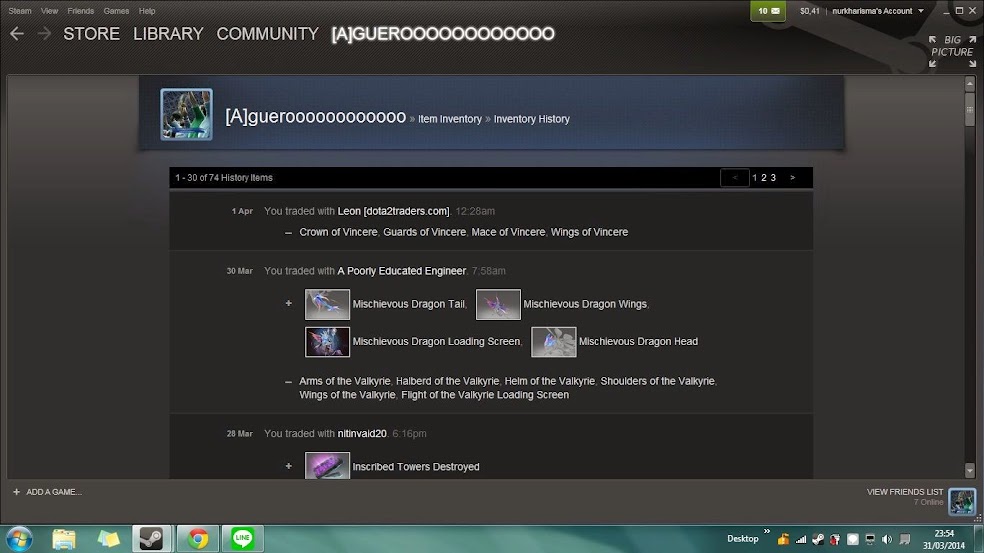Click the Steam system tray icon
984x553 pixels.
[818, 539]
